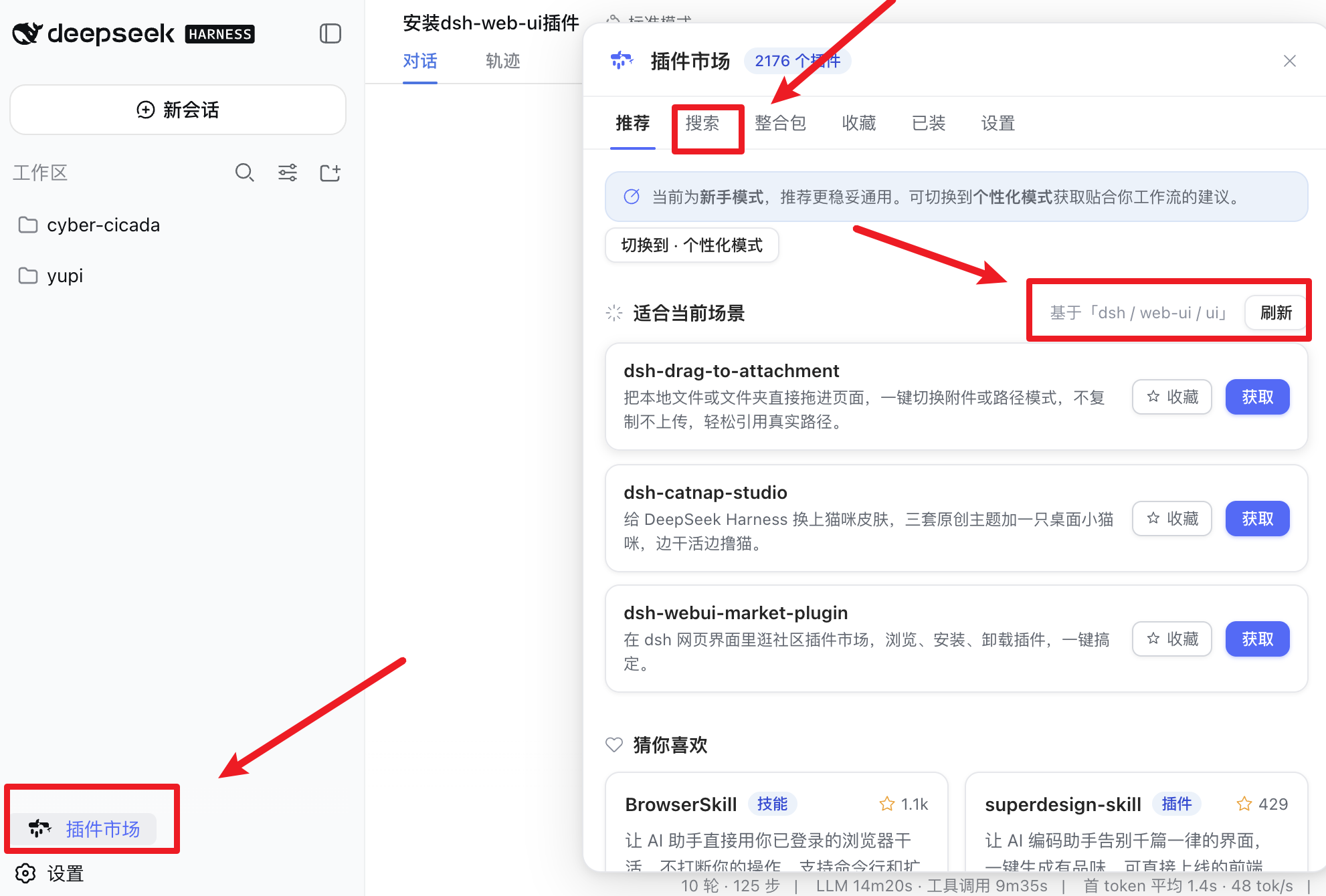Viewport: 1326px width, 896px height.
Task: Click the star rating 429 on superdesign-skill
Action: click(x=1262, y=804)
